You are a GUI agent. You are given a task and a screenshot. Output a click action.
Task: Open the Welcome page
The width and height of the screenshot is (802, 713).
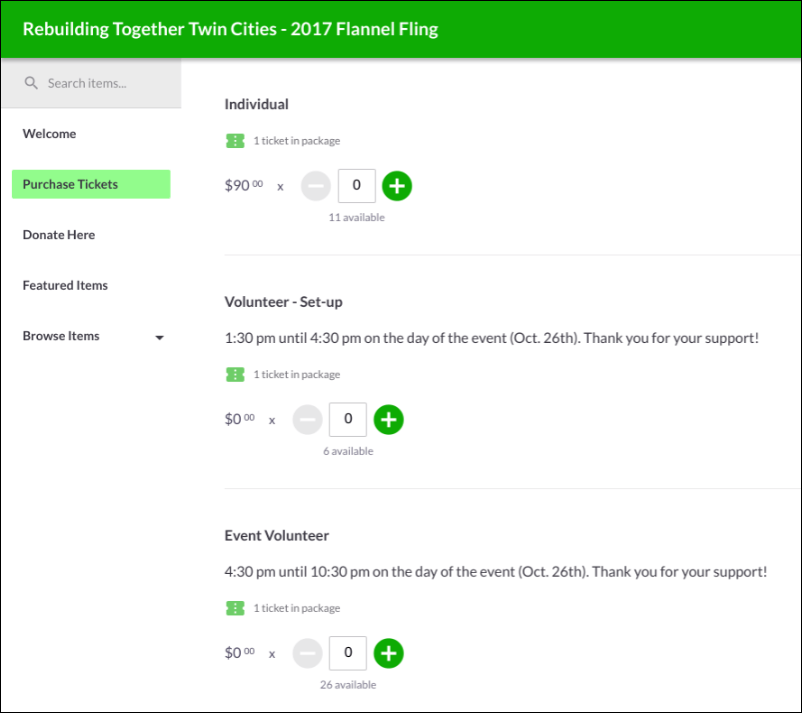tap(49, 133)
